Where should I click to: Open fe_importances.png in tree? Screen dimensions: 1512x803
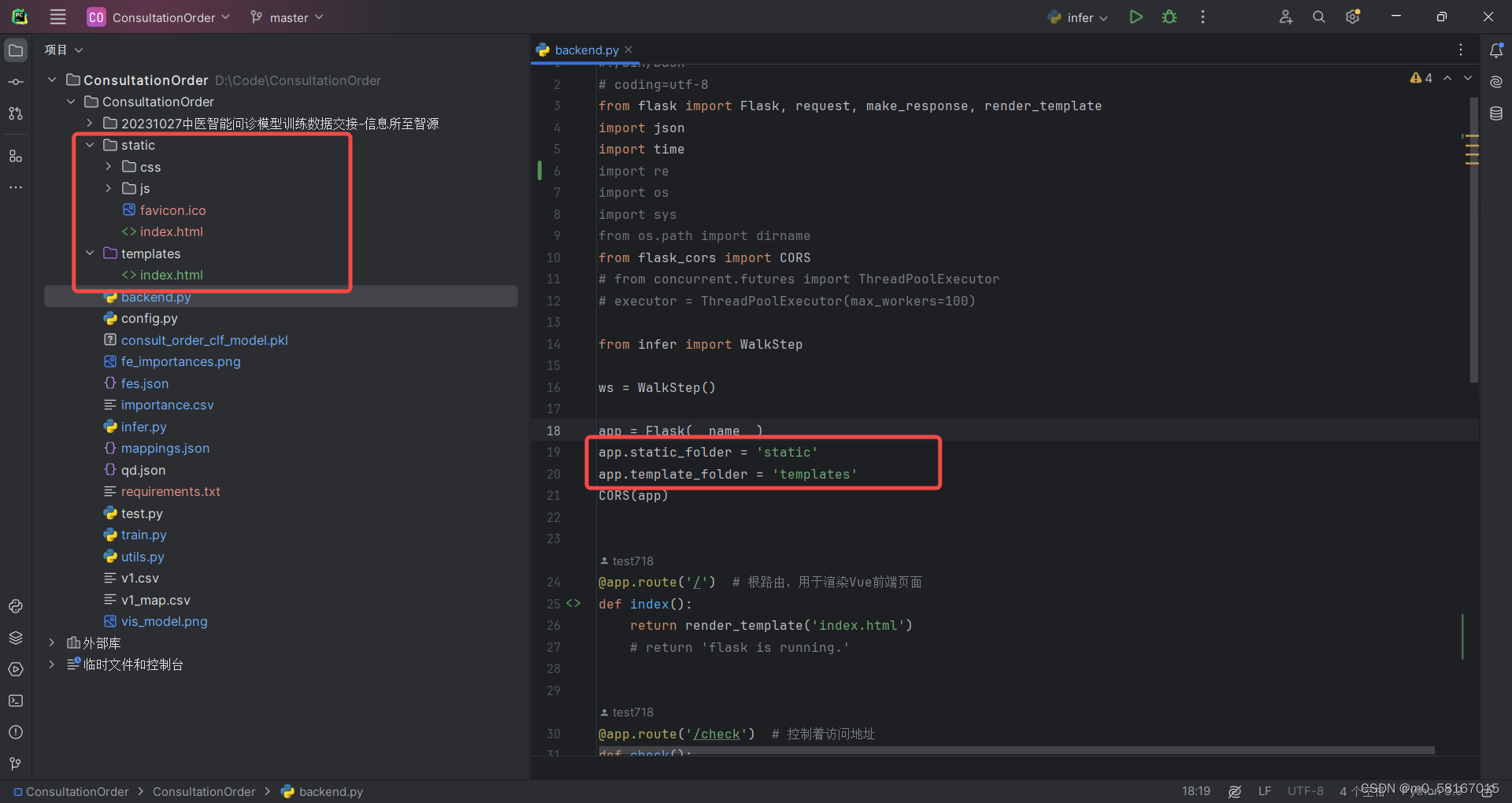(x=180, y=361)
